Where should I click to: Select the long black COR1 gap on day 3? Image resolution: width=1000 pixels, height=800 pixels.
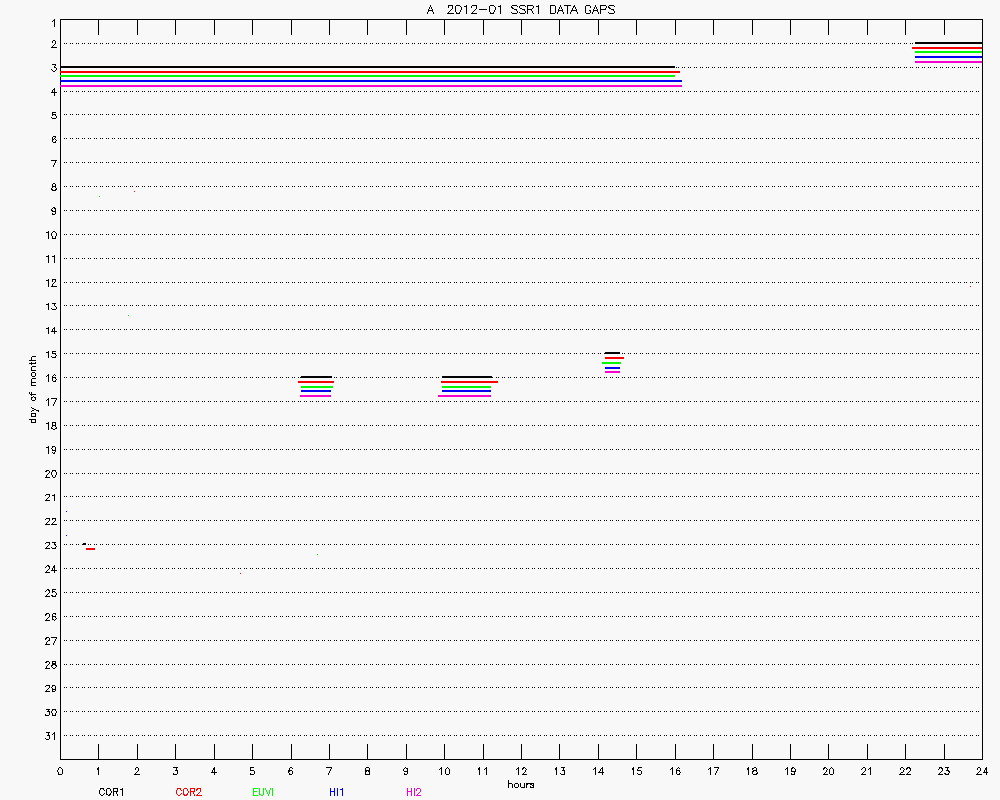pyautogui.click(x=368, y=67)
